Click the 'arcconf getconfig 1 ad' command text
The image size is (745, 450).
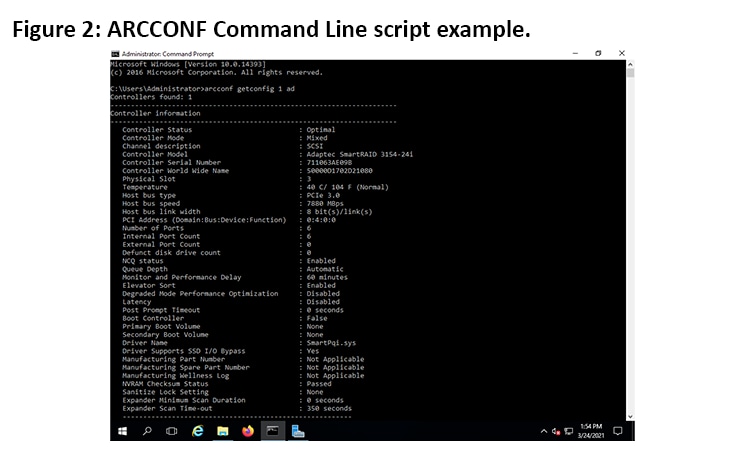click(249, 88)
